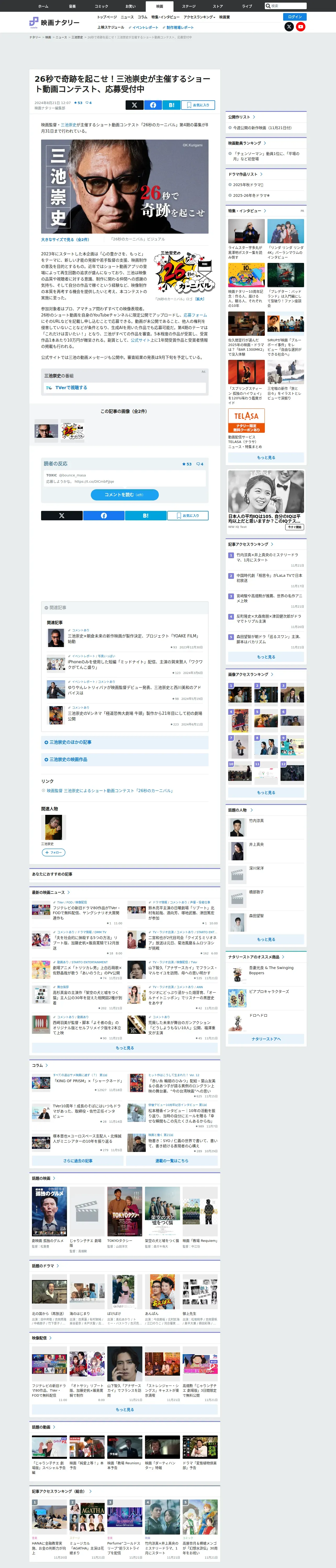Add to favorites under reader reactions
The width and height of the screenshot is (336, 1568).
188,516
